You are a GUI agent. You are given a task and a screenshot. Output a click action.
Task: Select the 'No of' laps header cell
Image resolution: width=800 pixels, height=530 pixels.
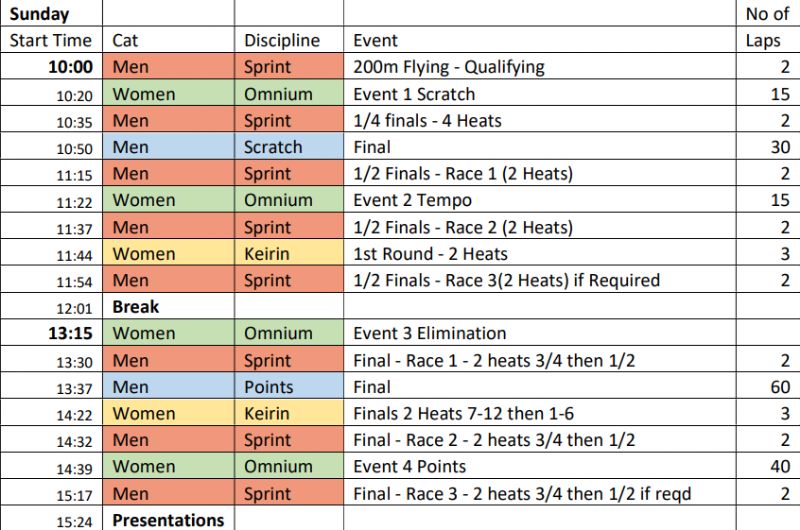[x=768, y=13]
